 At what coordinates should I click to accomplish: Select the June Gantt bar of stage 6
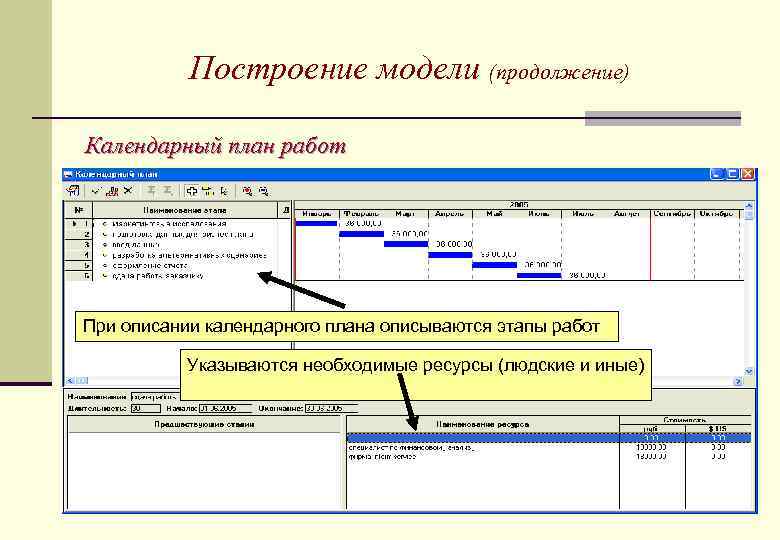[x=539, y=275]
